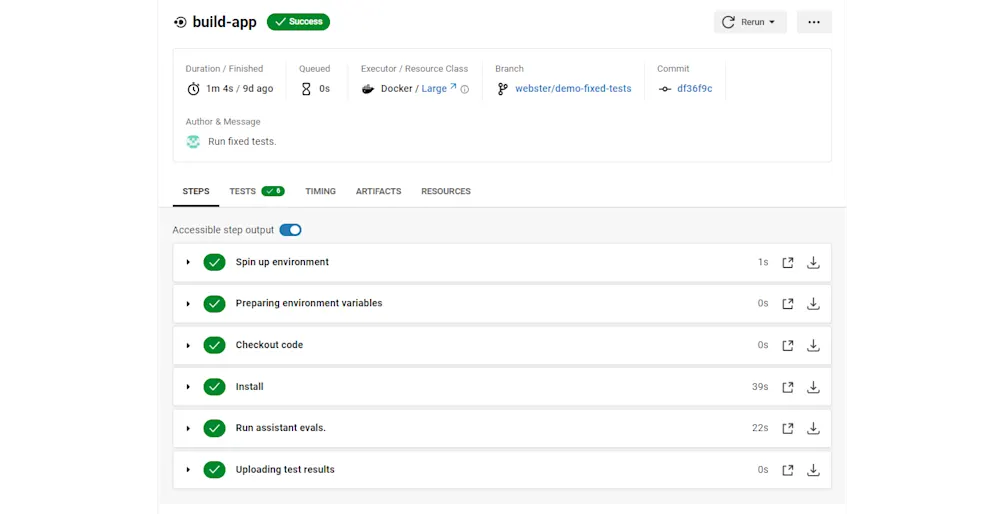Download Spin up environment step output
1003x514 pixels.
click(813, 262)
